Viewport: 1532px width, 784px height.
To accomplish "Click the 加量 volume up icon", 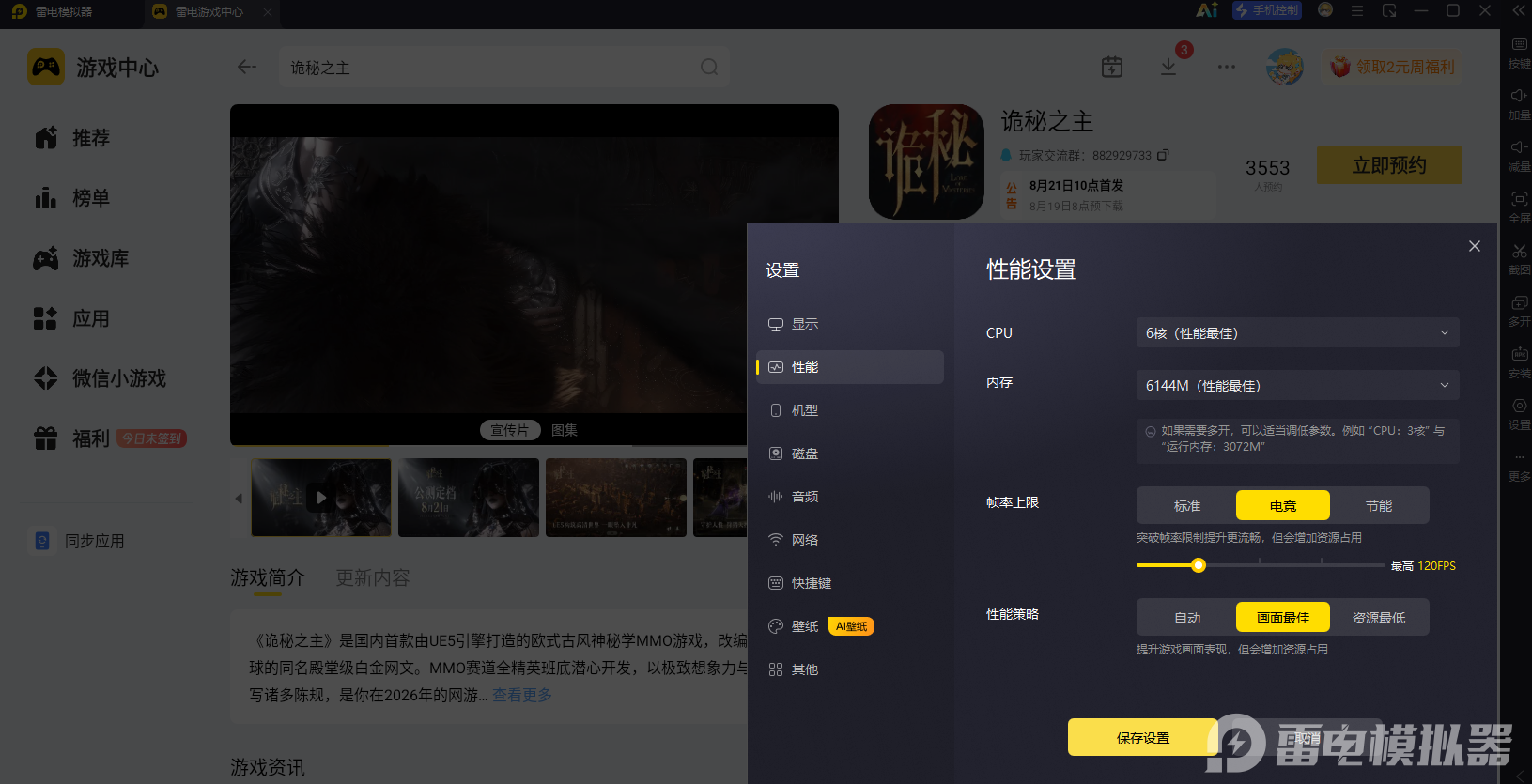I will click(x=1519, y=104).
